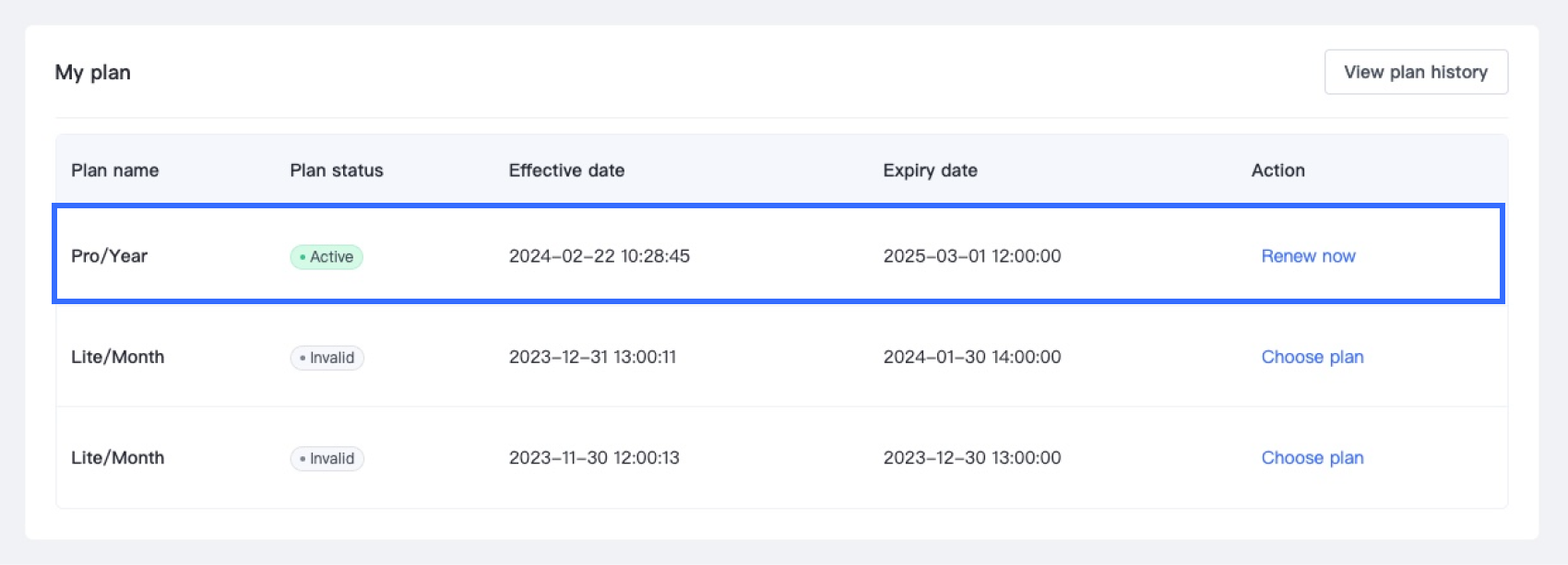1568x565 pixels.
Task: Click the Expiry date column header
Action: click(930, 171)
